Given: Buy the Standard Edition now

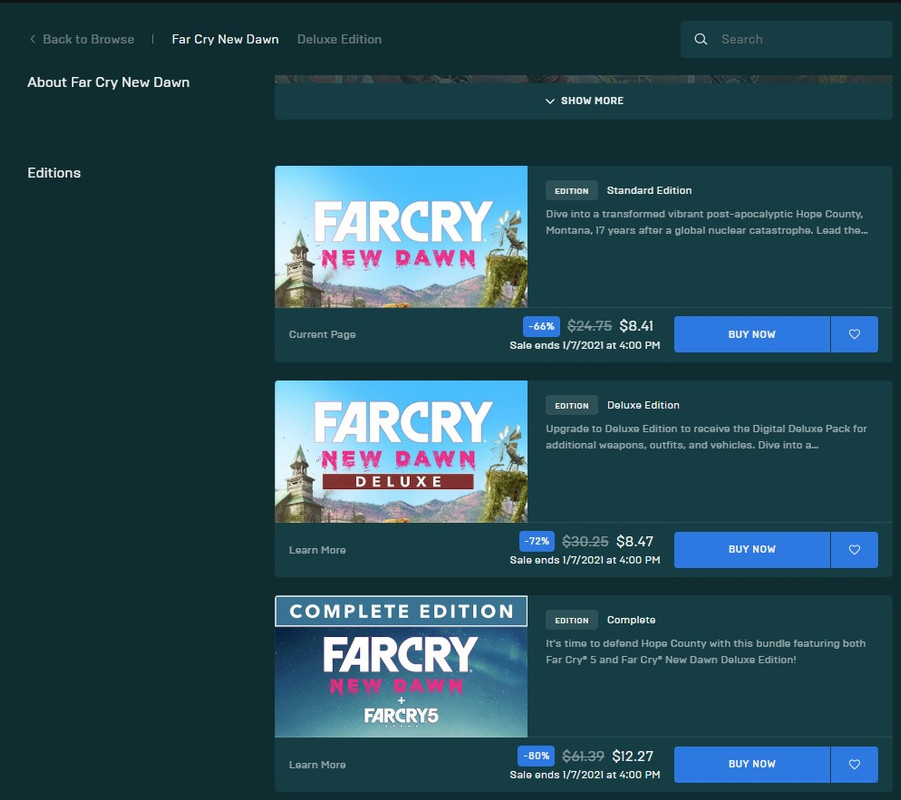Looking at the screenshot, I should click(x=752, y=334).
